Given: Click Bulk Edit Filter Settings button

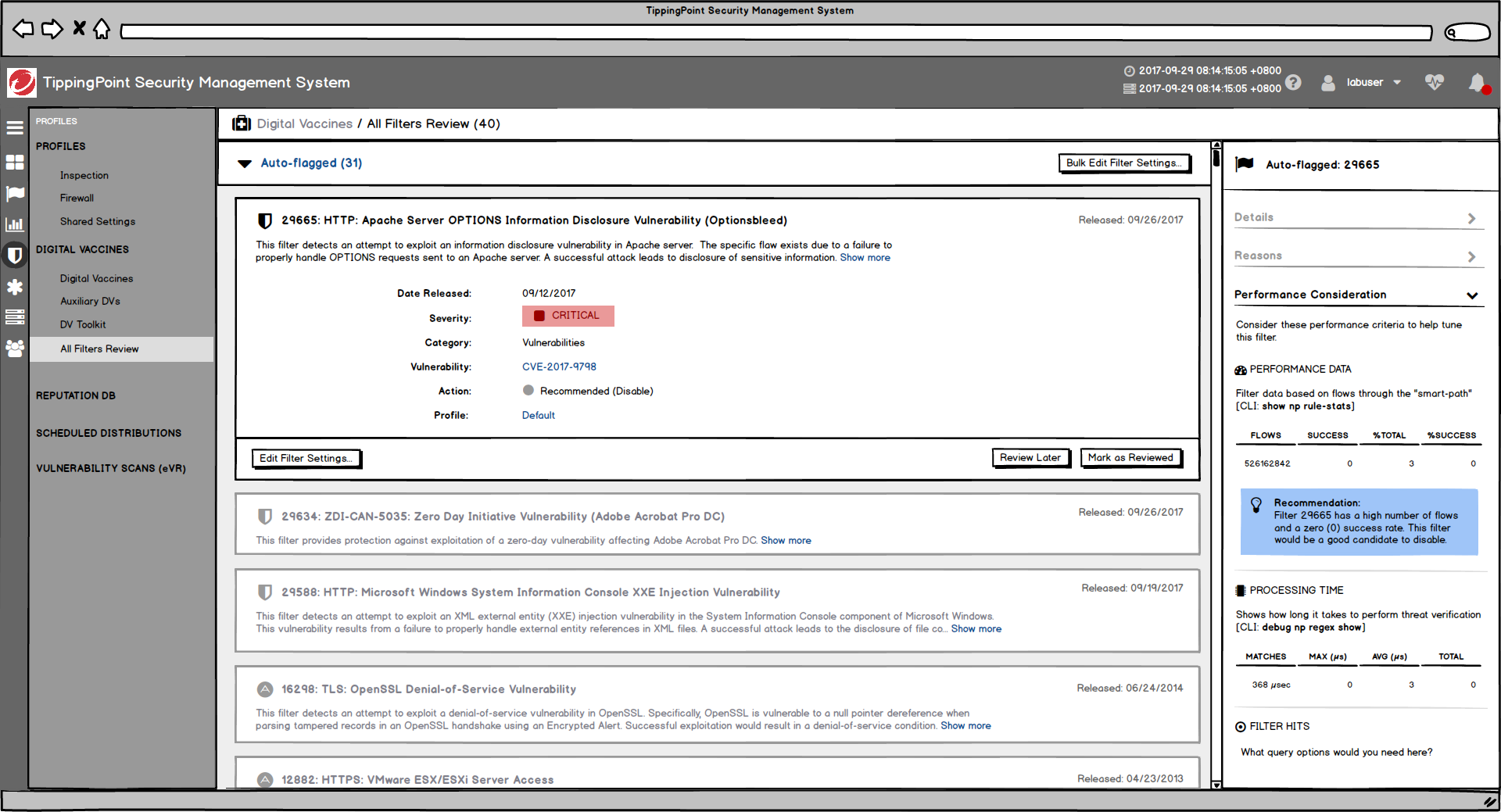Looking at the screenshot, I should click(1124, 163).
